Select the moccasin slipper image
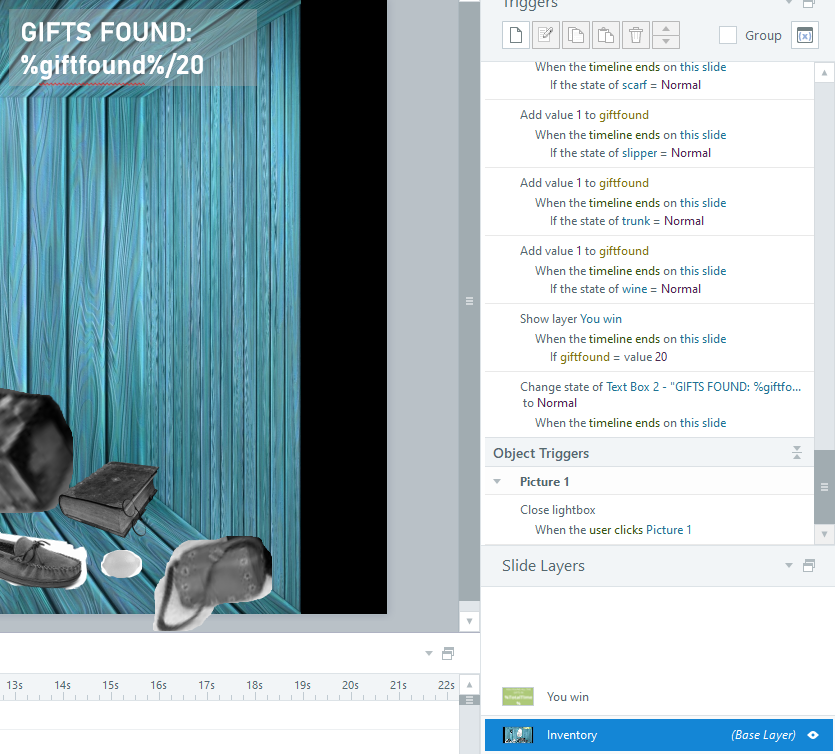837x754 pixels. click(41, 561)
